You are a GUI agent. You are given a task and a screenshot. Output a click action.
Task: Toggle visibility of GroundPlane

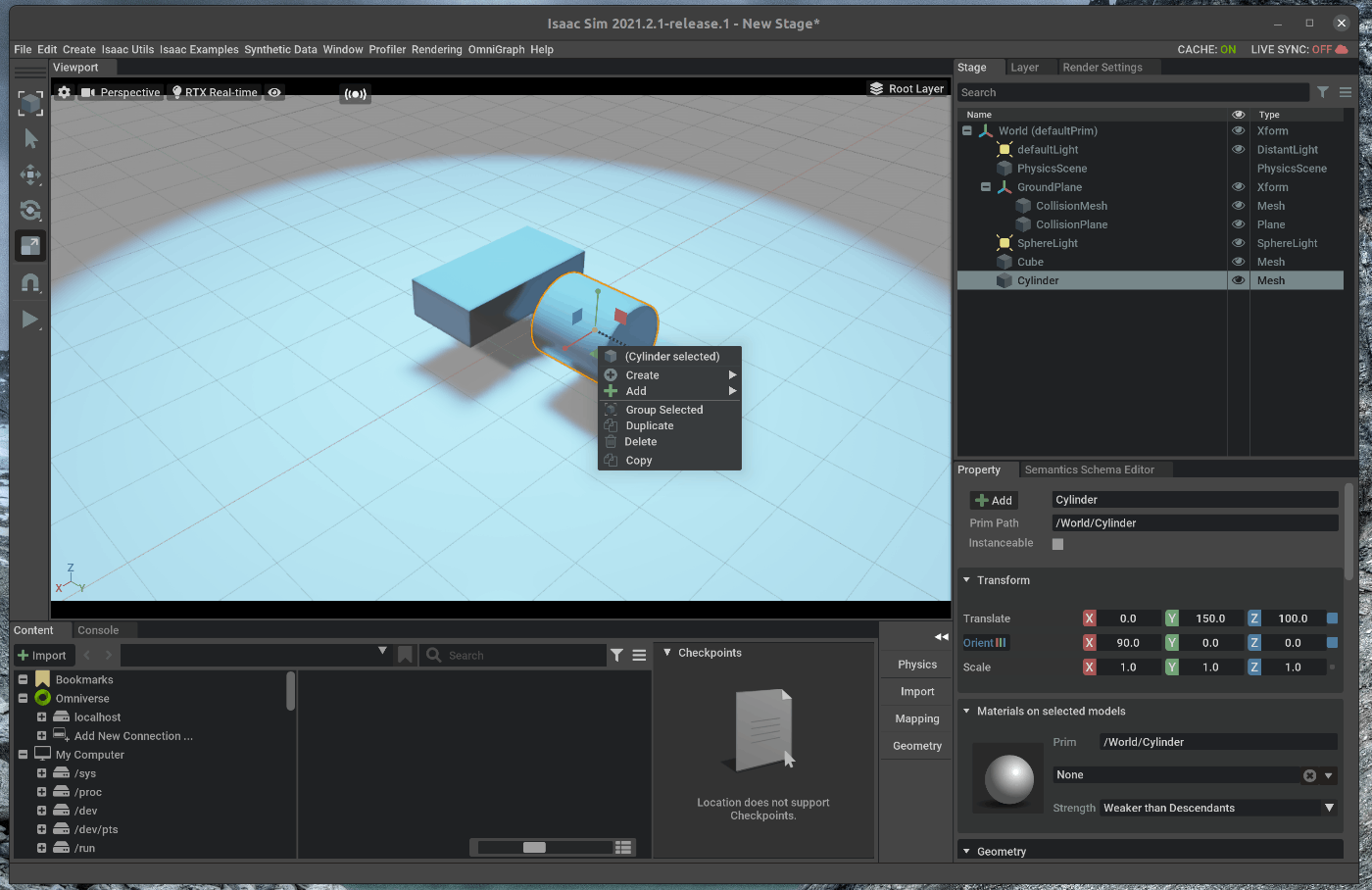pos(1239,186)
